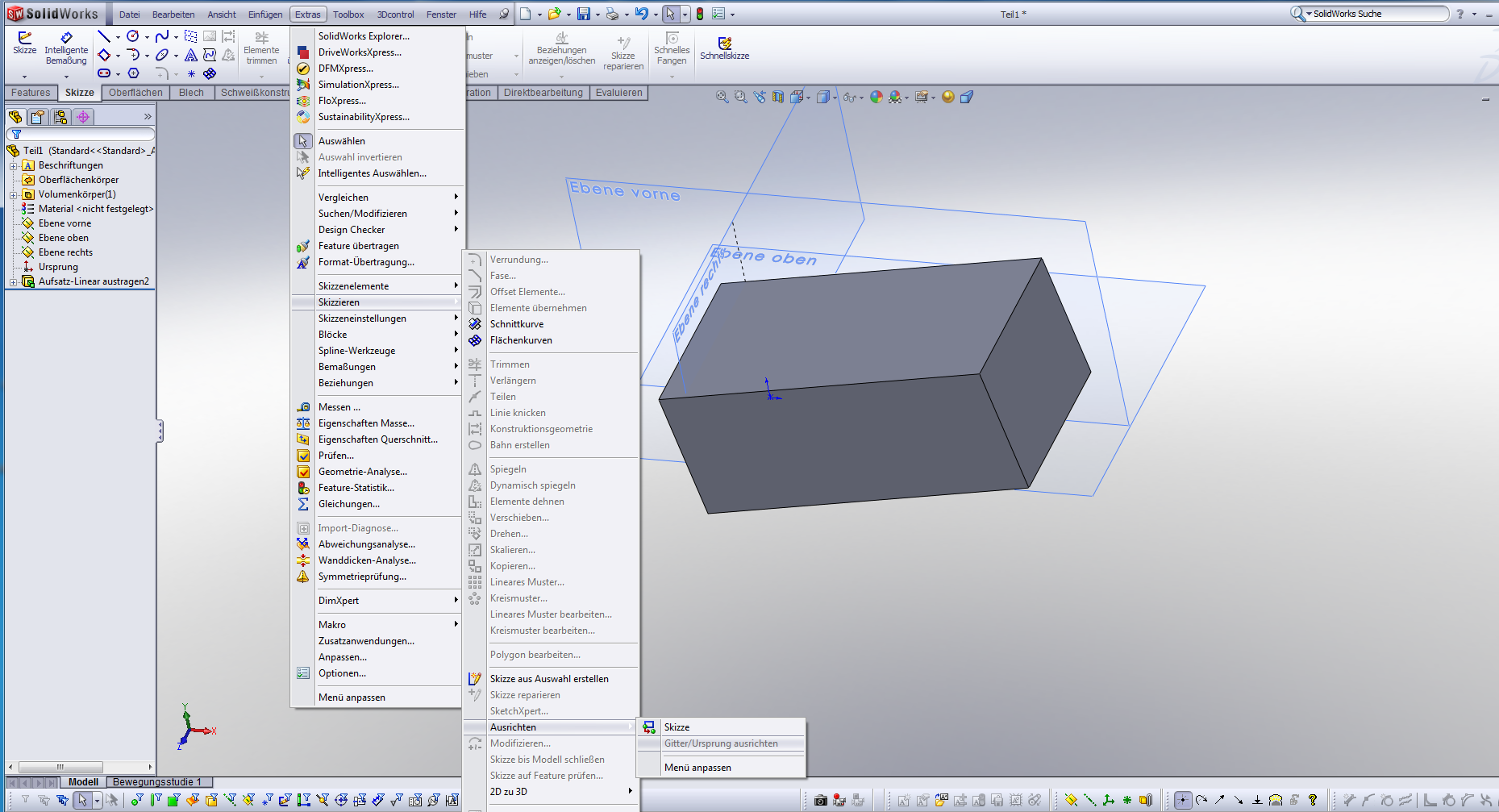1499x812 pixels.
Task: Expand the Vergleichen submenu
Action: click(x=377, y=198)
